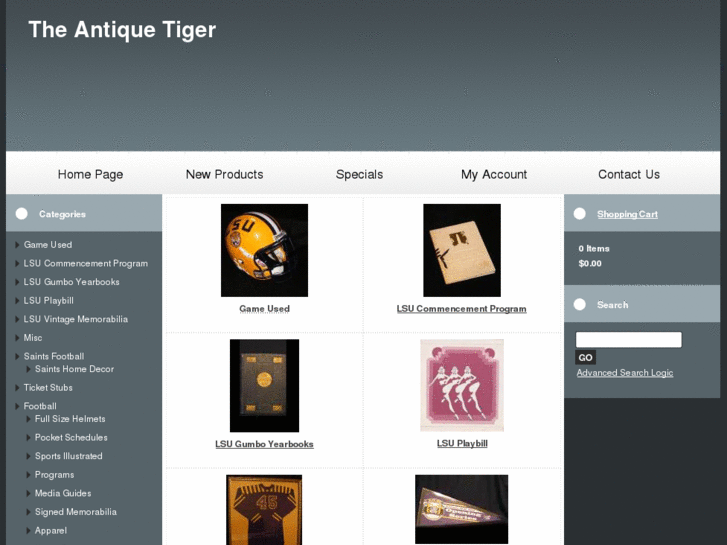Image resolution: width=727 pixels, height=545 pixels.
Task: Select Game Used in Categories sidebar
Action: 48,245
